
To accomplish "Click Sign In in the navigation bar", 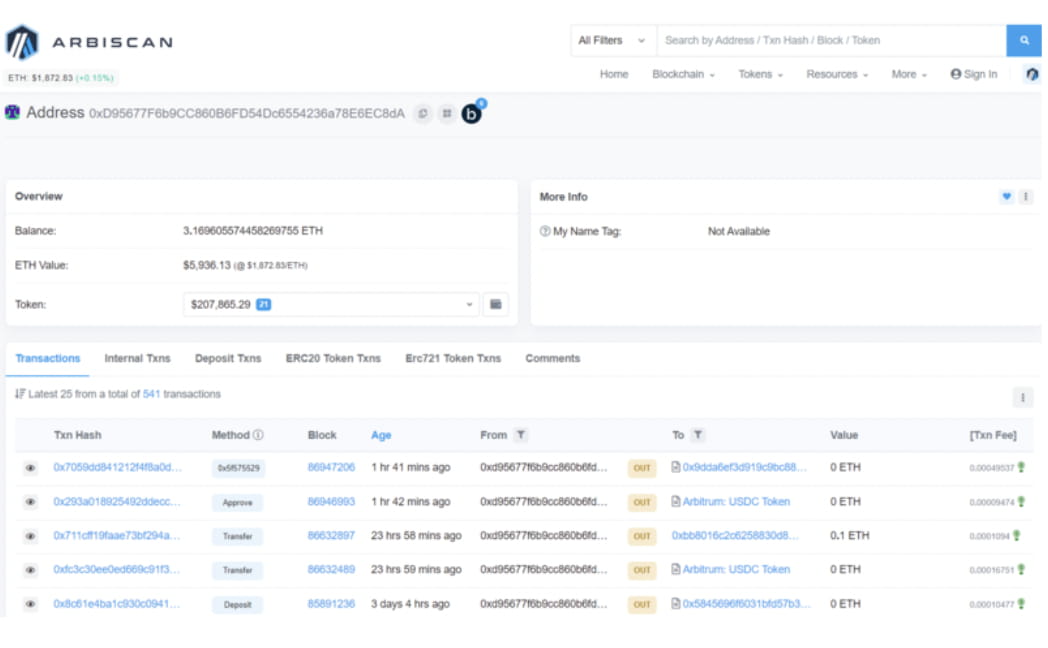I will 973,74.
